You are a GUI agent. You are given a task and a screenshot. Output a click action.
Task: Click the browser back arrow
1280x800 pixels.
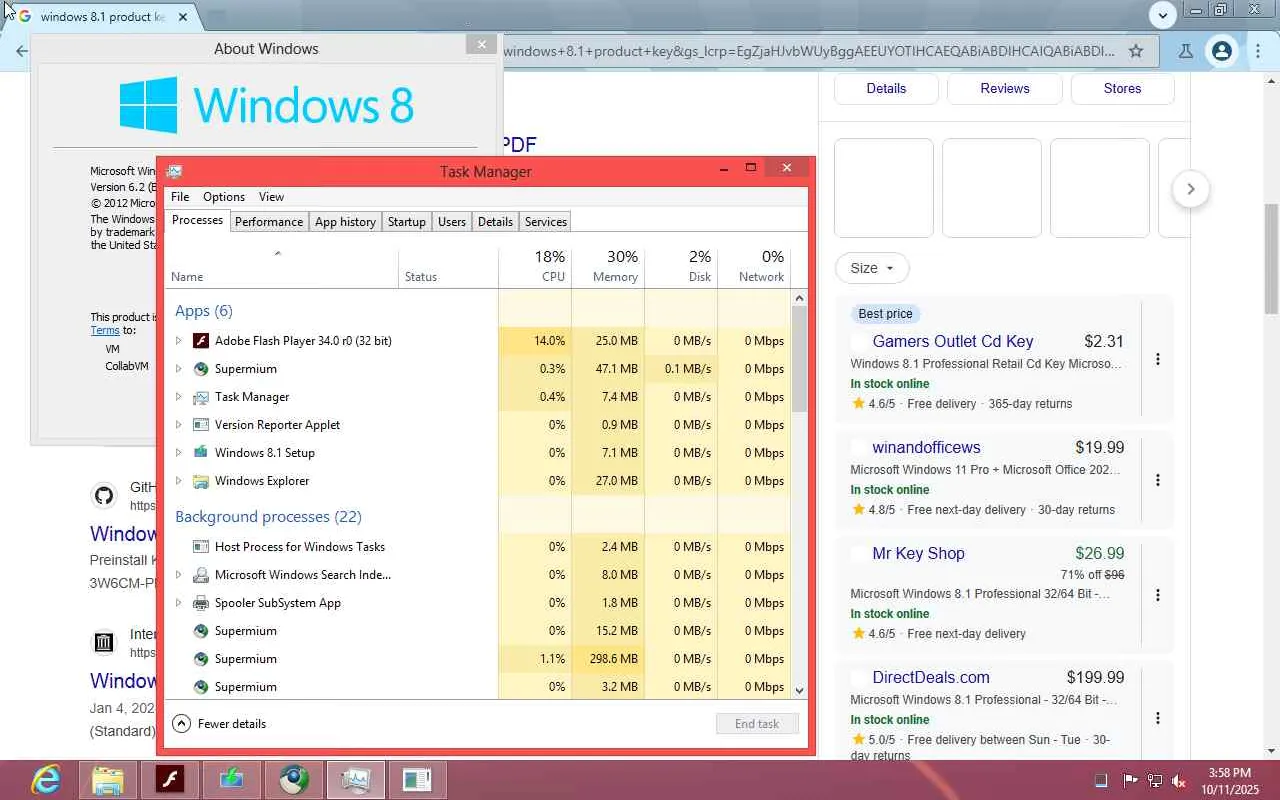pyautogui.click(x=21, y=51)
